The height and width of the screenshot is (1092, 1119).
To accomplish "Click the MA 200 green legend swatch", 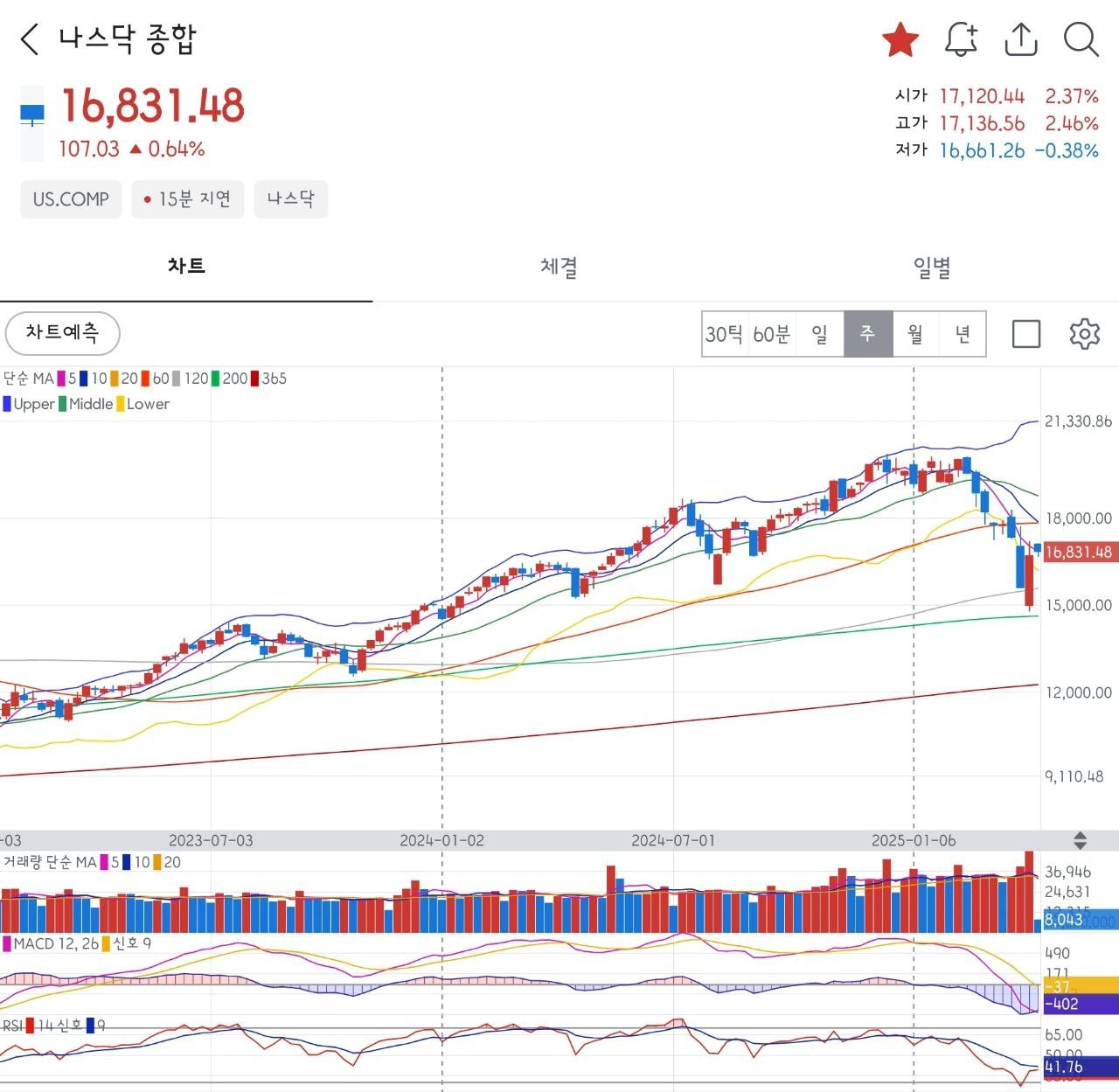I will click(x=215, y=379).
